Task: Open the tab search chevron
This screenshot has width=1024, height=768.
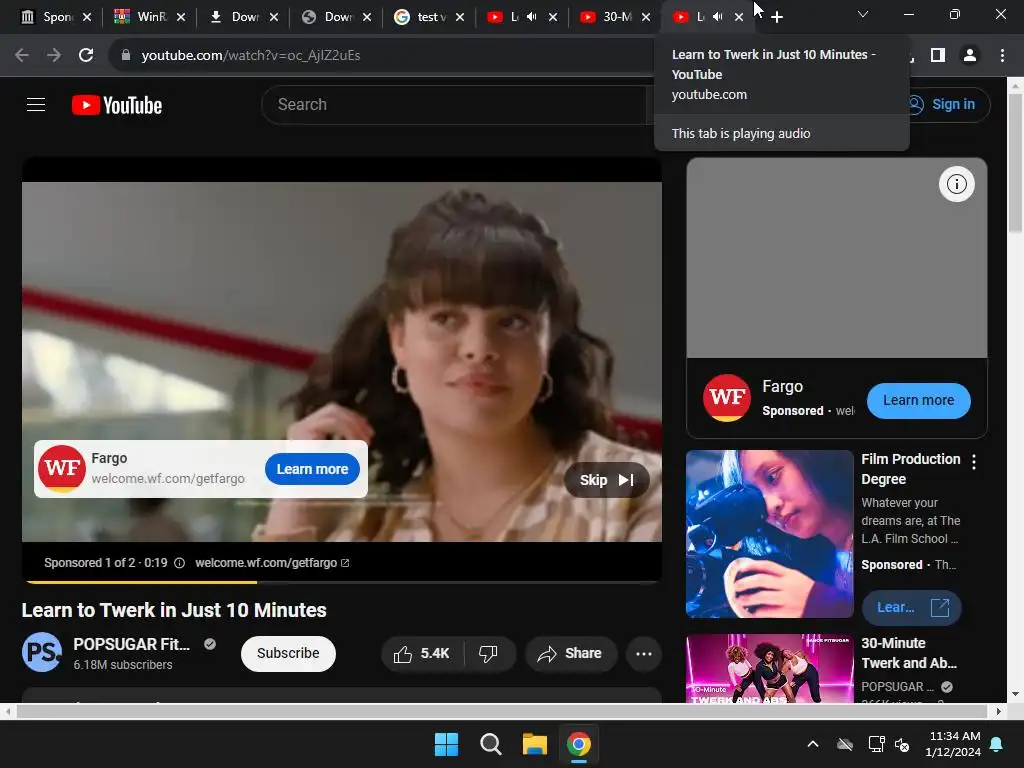Action: [863, 14]
